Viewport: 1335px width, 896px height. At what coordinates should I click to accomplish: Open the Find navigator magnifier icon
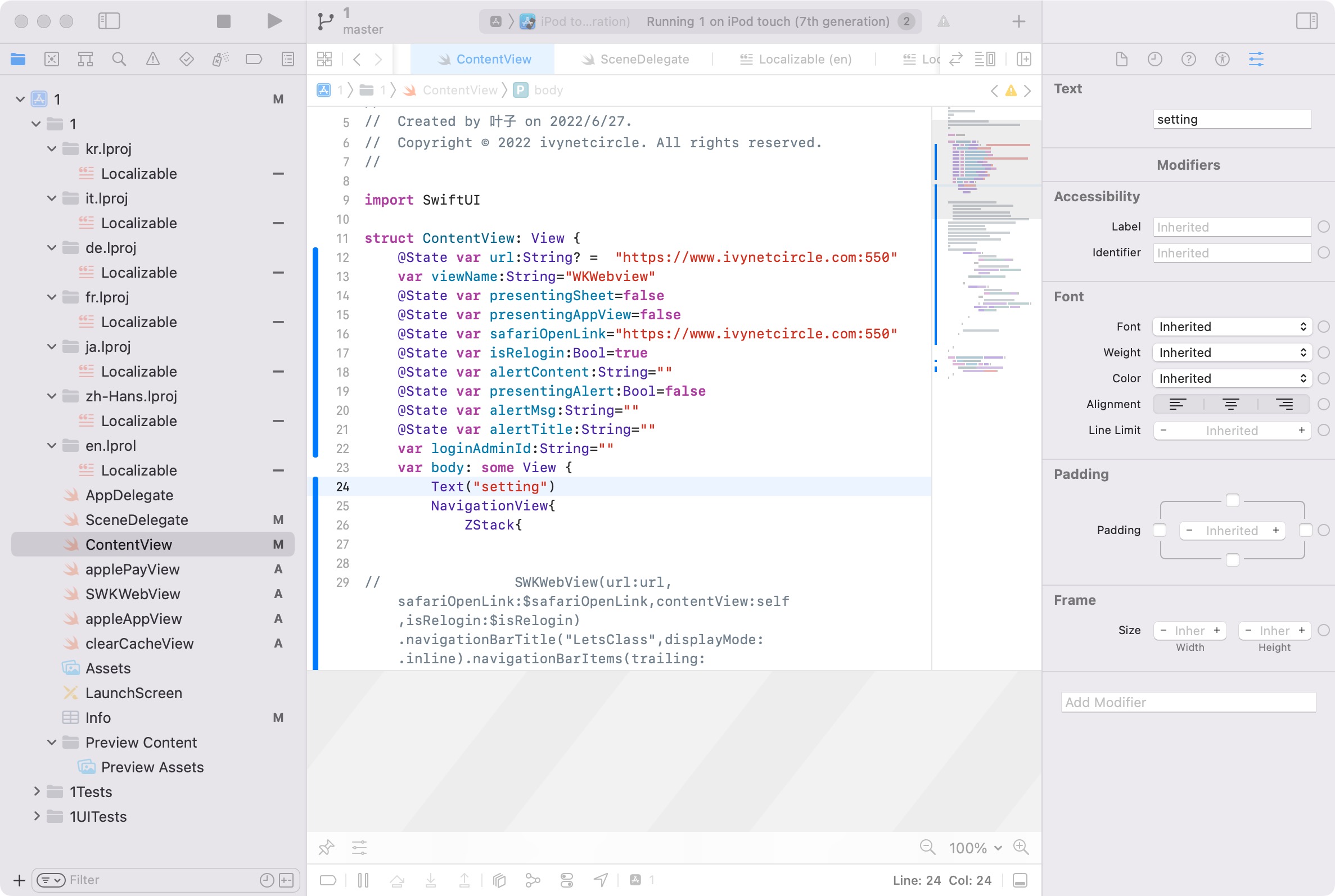pos(119,59)
